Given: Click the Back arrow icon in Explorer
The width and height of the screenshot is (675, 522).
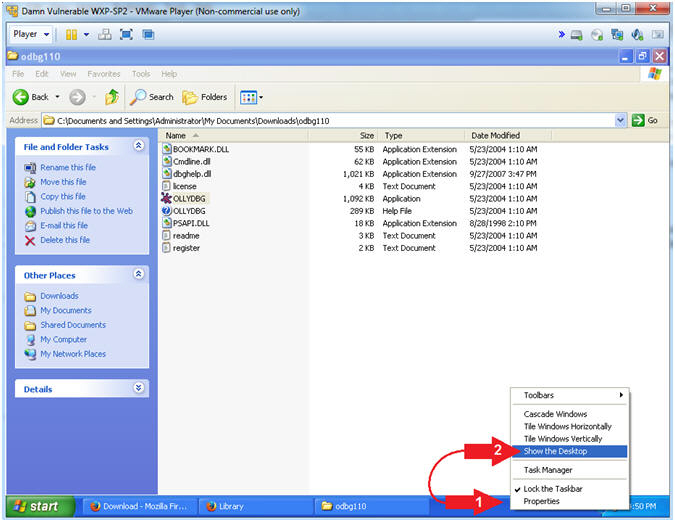Looking at the screenshot, I should click(x=20, y=97).
